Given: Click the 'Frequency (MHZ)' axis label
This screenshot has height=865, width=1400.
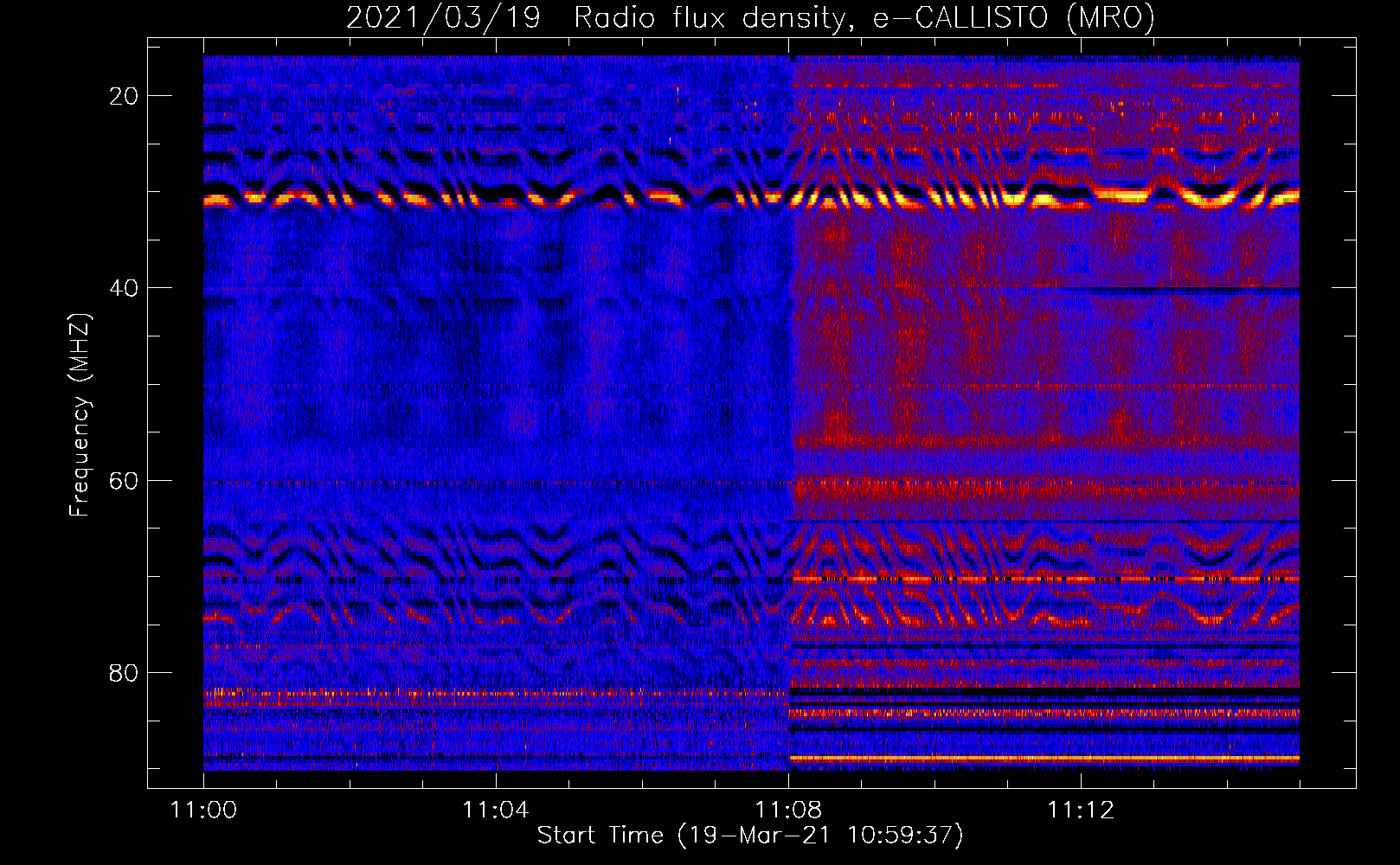Looking at the screenshot, I should click(80, 414).
